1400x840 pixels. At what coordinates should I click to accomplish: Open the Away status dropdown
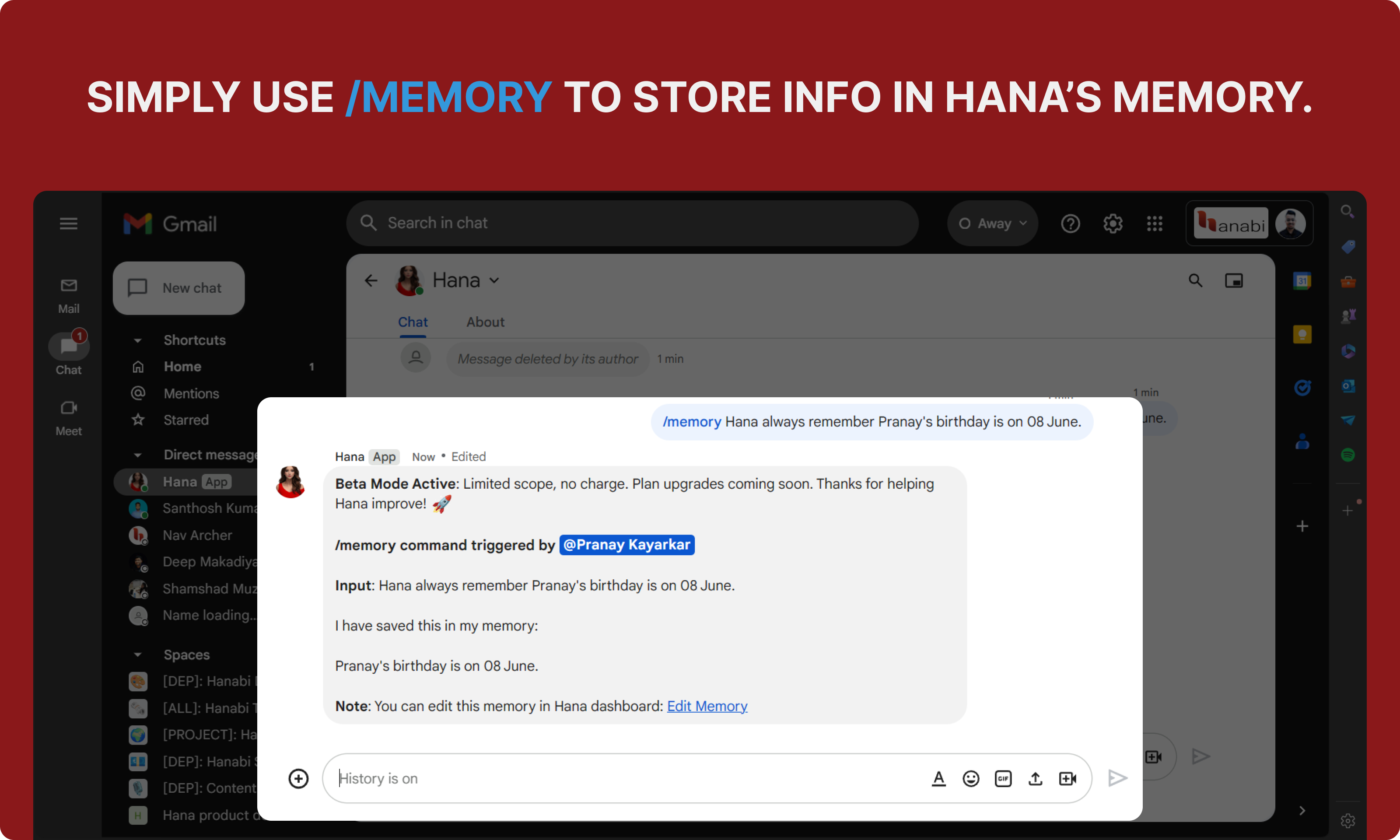(x=993, y=224)
